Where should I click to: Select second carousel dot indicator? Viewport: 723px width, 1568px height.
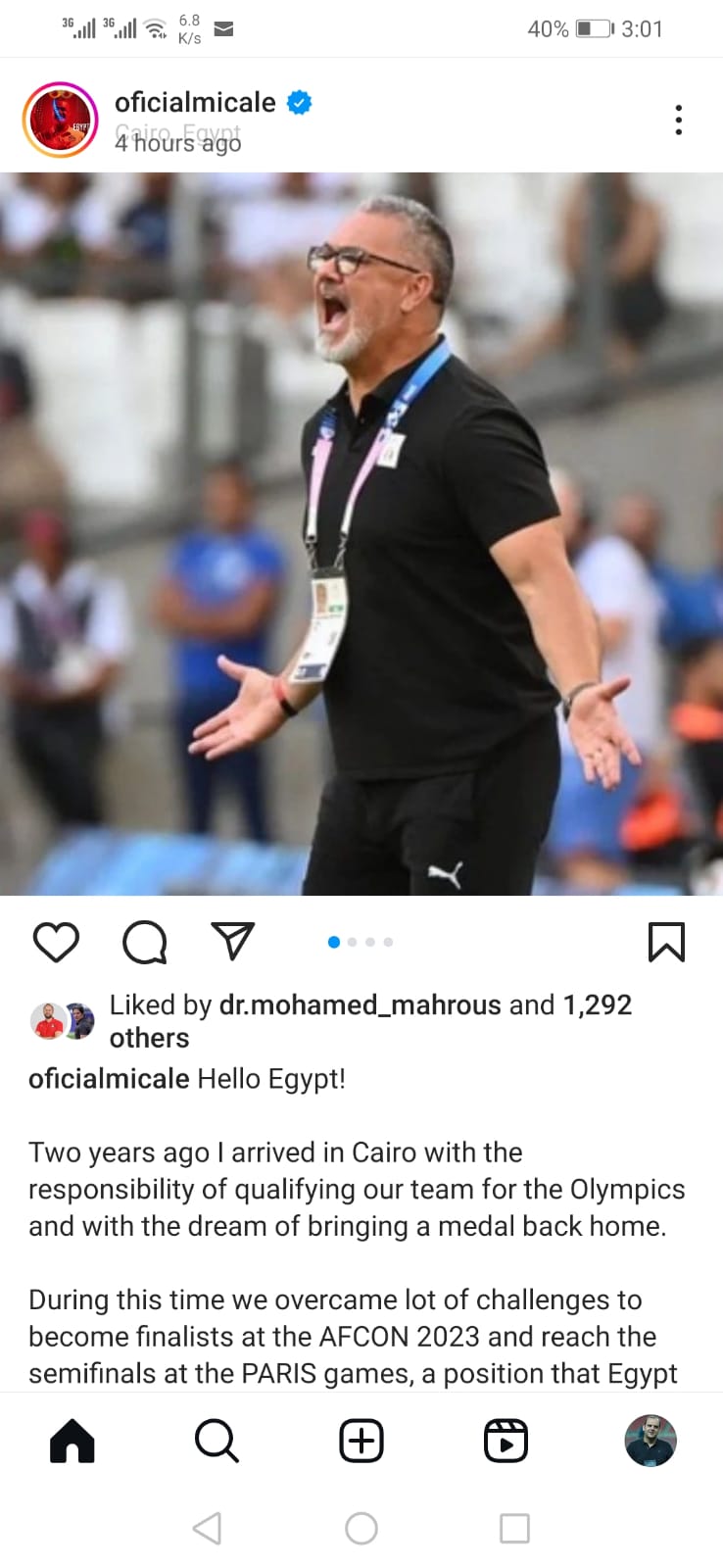(353, 942)
